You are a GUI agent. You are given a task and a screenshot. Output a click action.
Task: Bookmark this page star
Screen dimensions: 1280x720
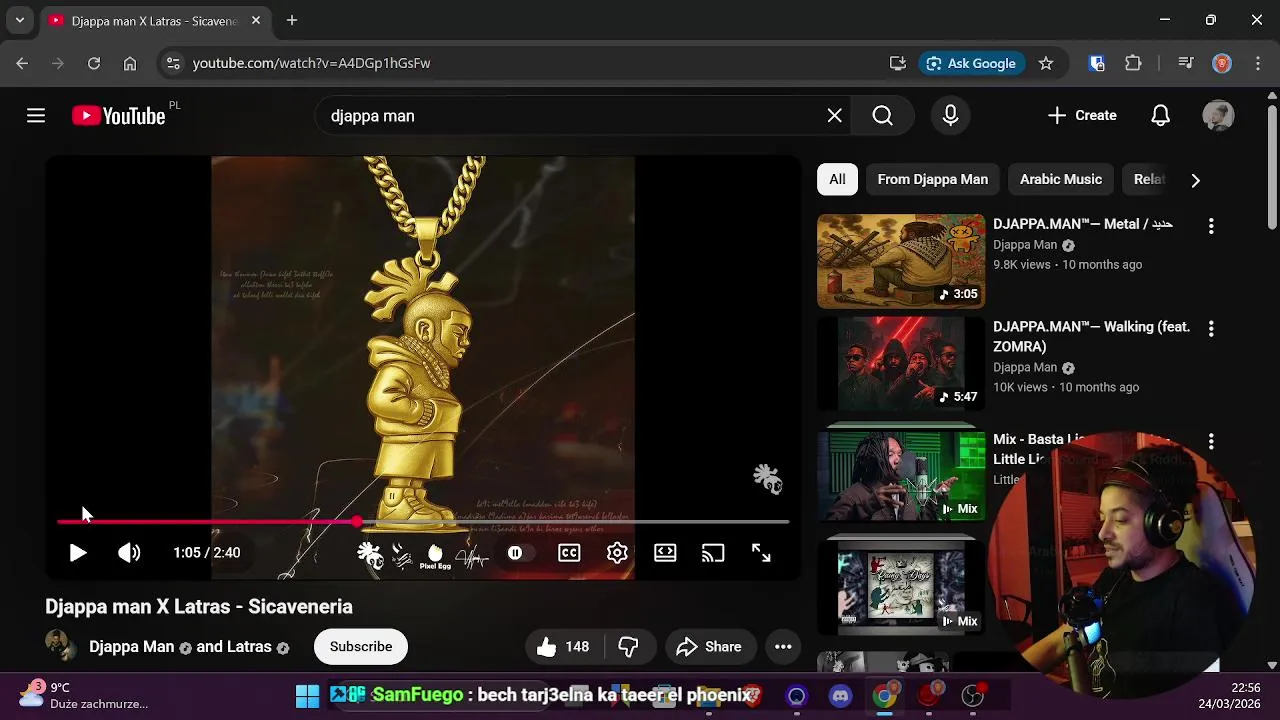click(1046, 63)
